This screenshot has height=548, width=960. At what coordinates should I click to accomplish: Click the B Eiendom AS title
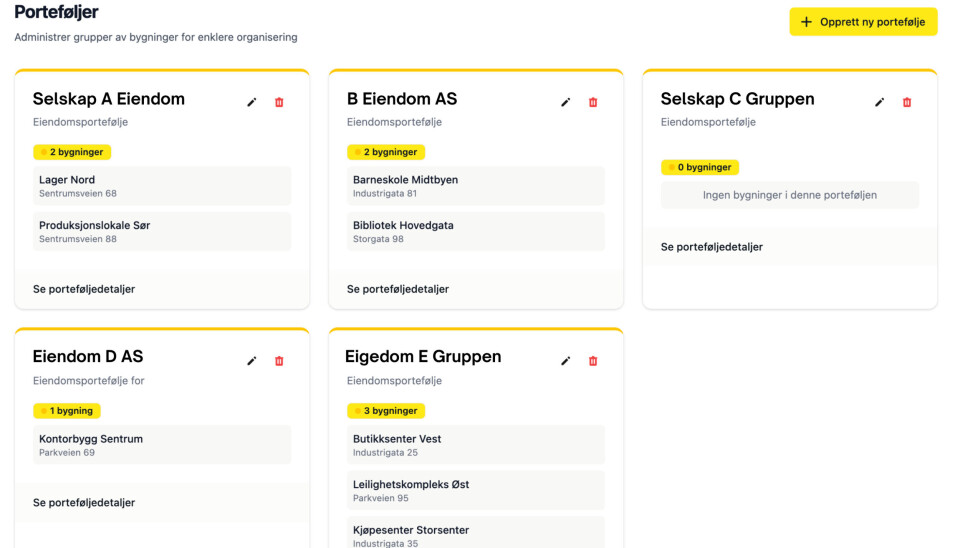[402, 99]
